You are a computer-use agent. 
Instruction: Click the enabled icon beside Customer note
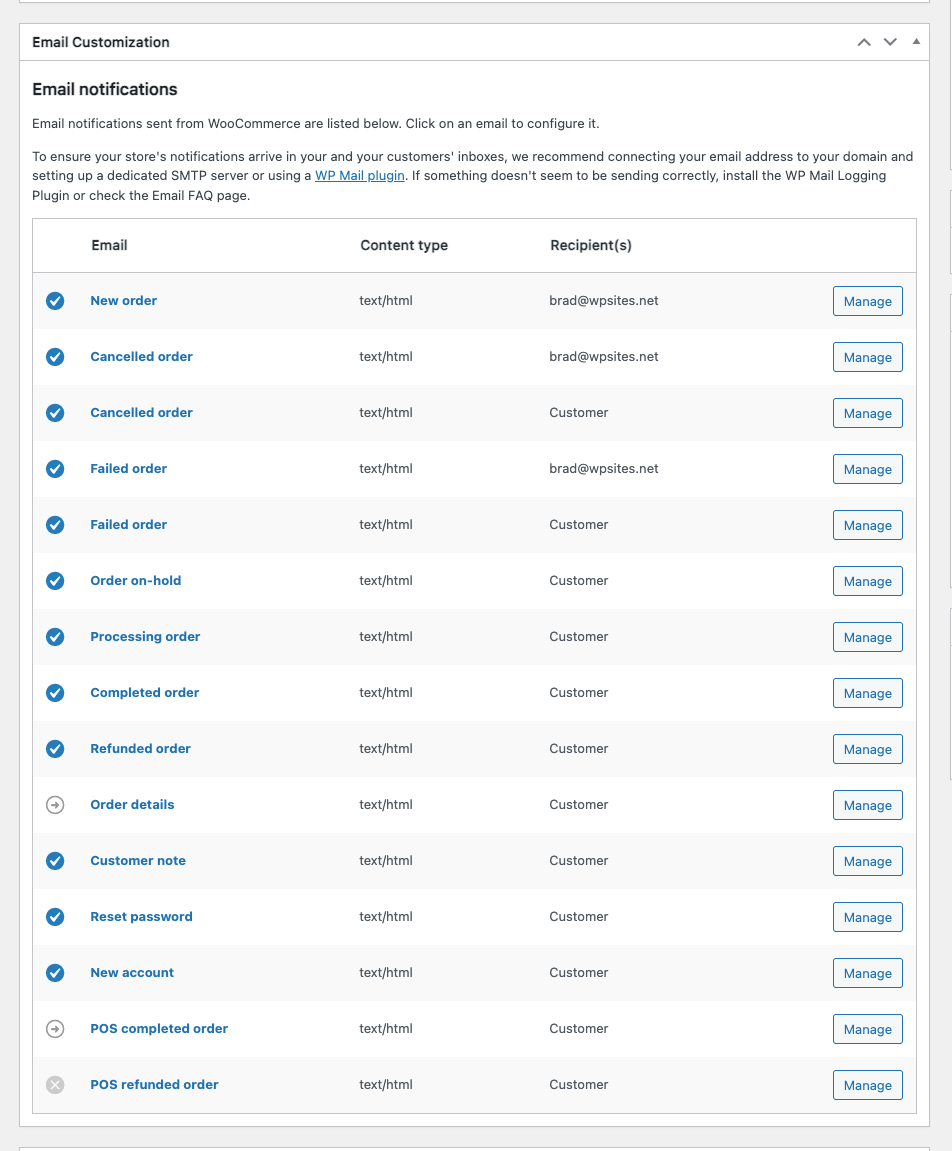coord(55,861)
